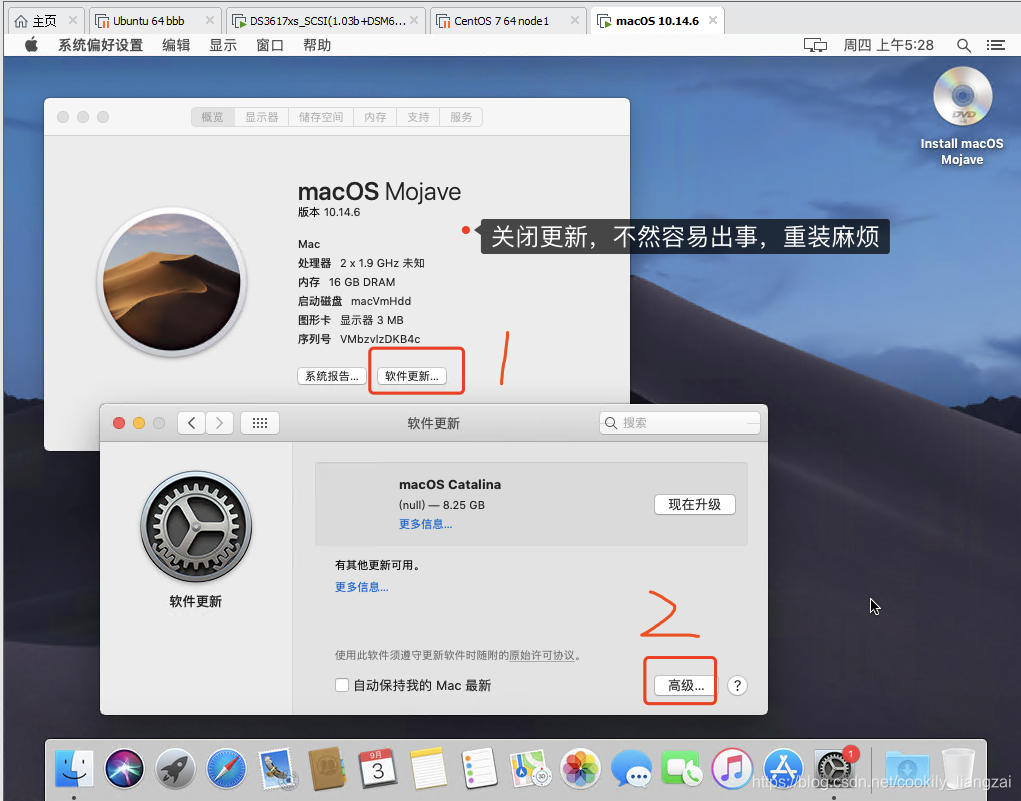Open App Store icon in Dock
The width and height of the screenshot is (1021, 801).
coord(783,768)
